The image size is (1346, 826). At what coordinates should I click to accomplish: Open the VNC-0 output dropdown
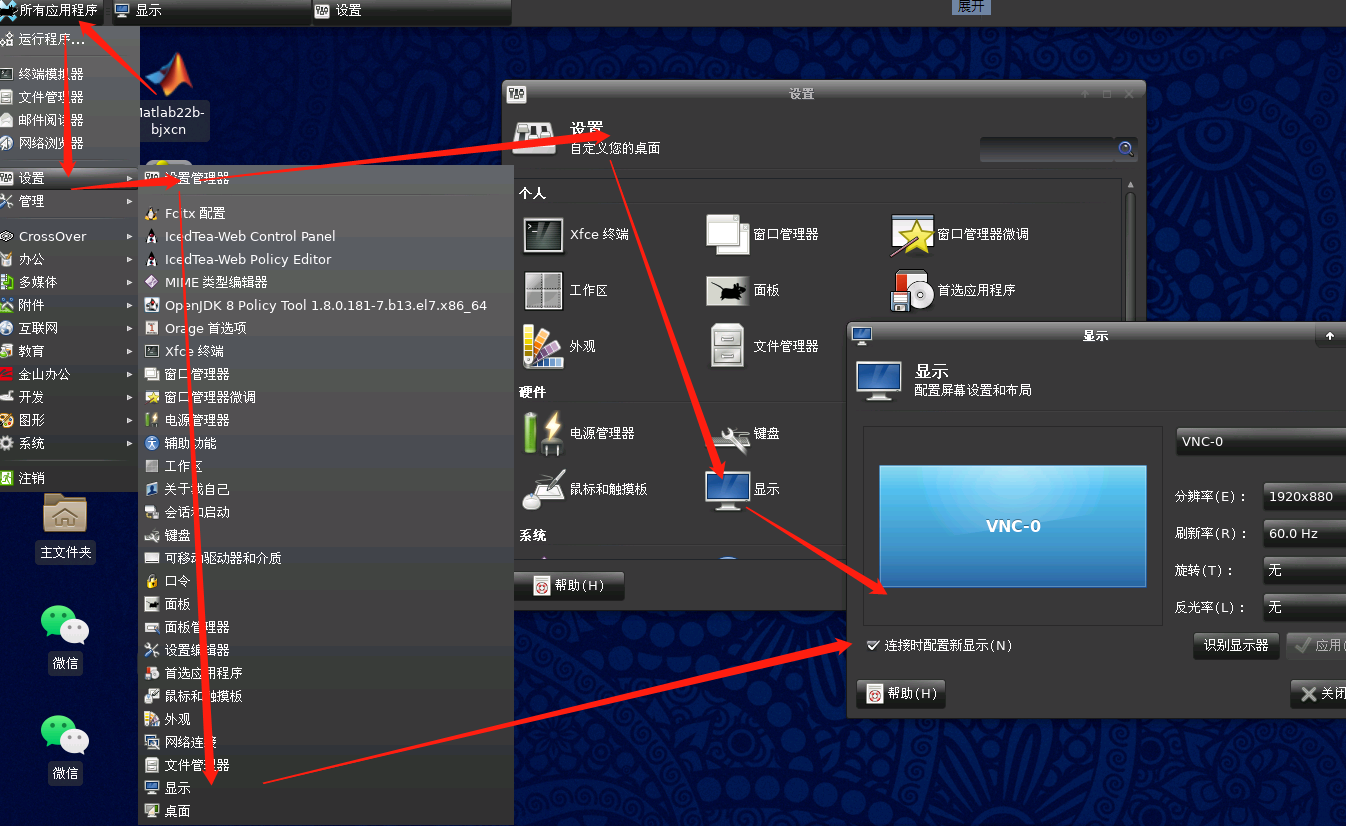pos(1260,441)
